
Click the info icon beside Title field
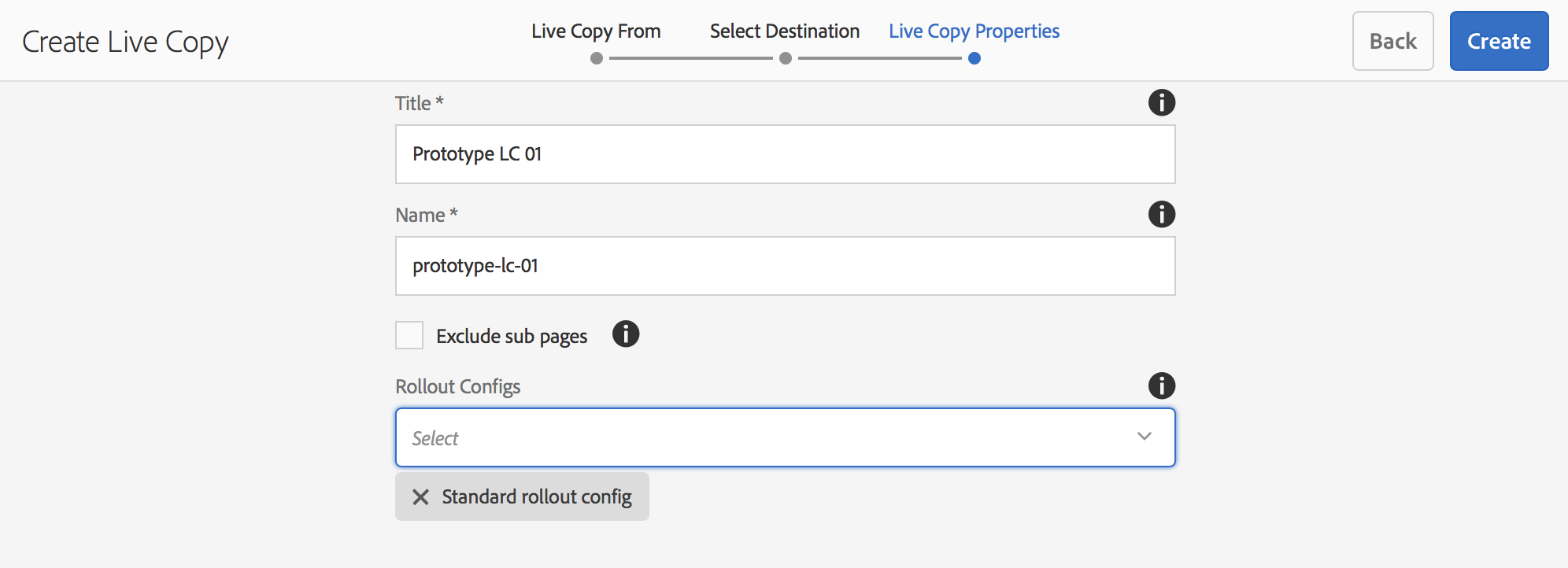point(1161,102)
